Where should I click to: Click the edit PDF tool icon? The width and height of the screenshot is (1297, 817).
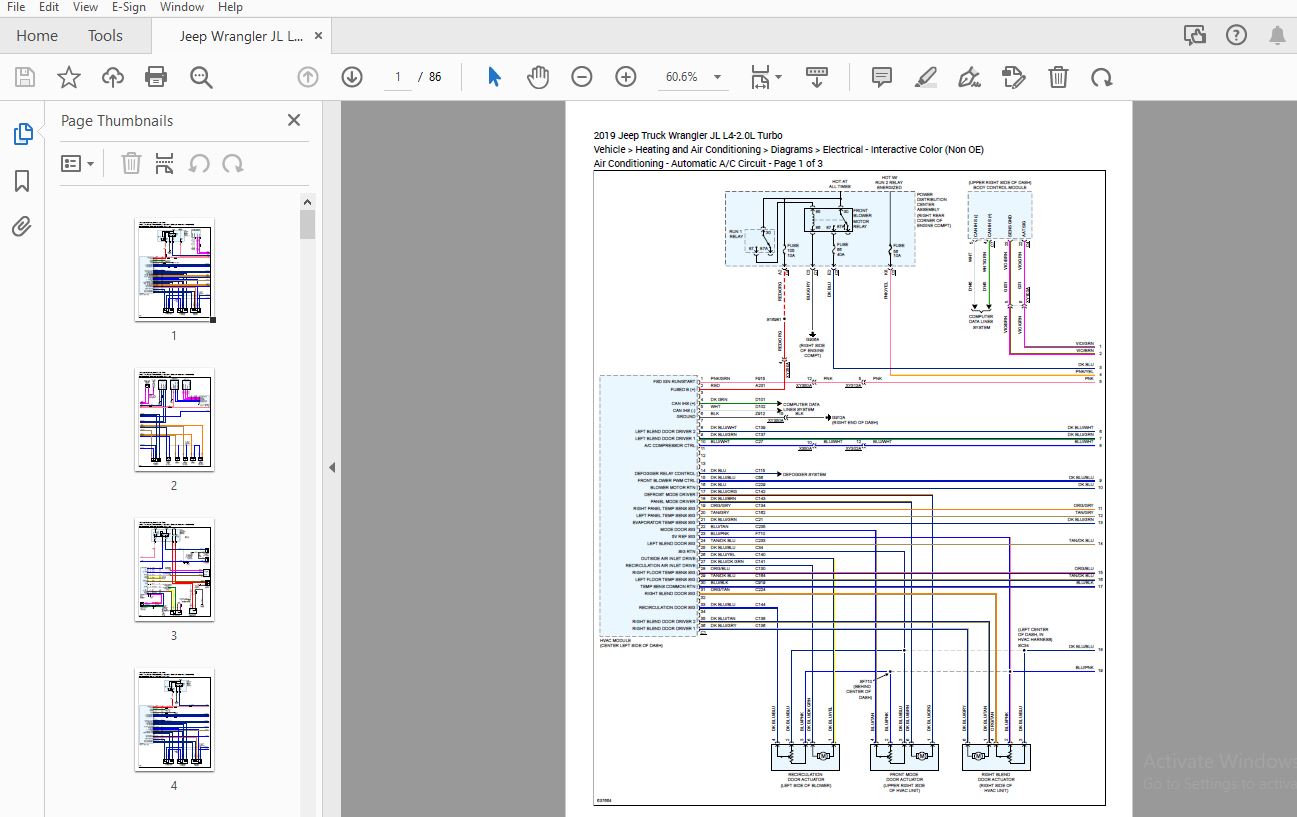tap(1013, 77)
